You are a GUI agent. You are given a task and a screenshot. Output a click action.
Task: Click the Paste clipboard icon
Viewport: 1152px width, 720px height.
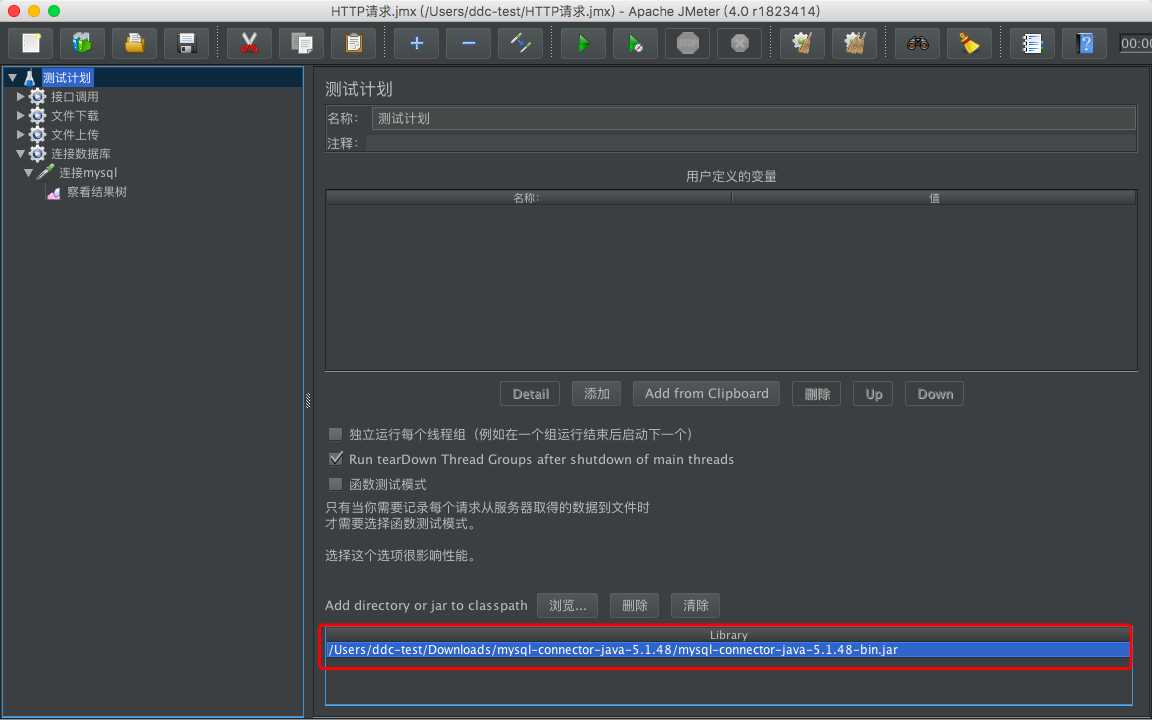click(353, 43)
